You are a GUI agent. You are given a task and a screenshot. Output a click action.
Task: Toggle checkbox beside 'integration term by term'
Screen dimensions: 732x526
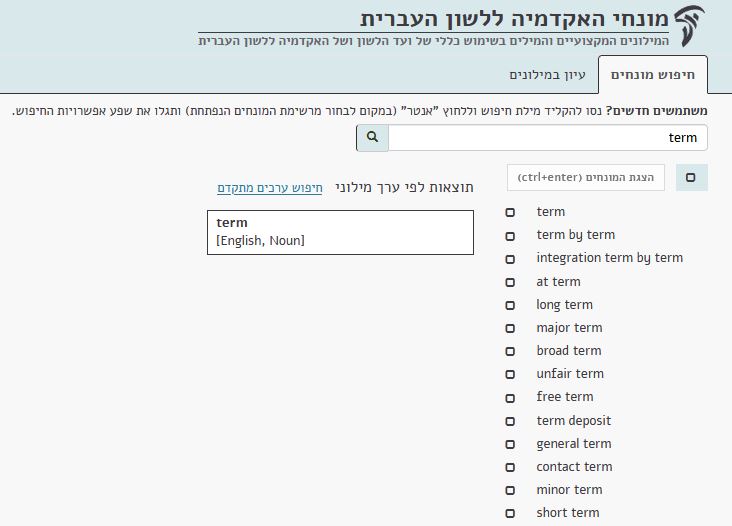pos(510,259)
